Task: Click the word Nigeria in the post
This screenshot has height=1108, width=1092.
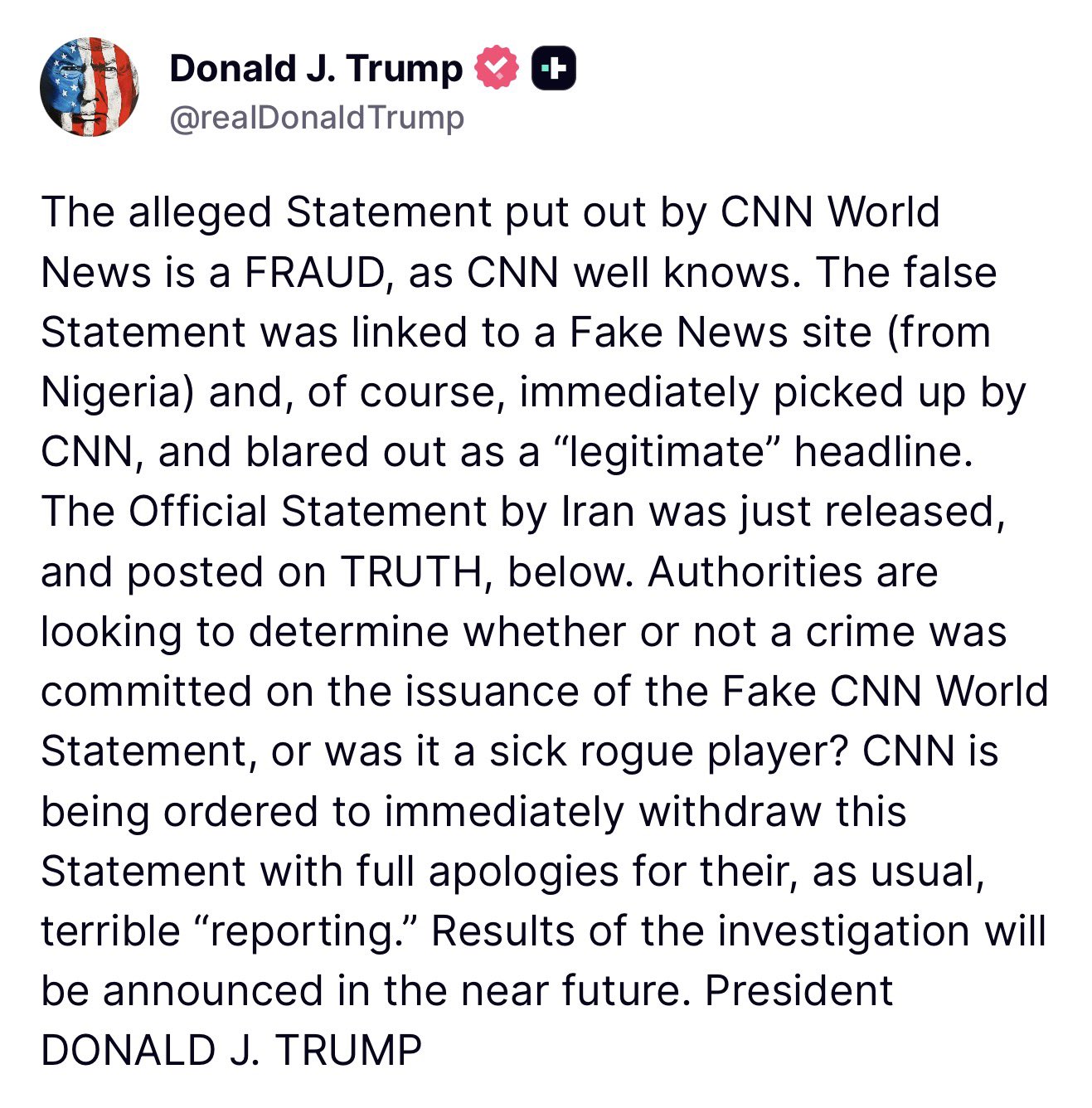Action: click(x=110, y=392)
